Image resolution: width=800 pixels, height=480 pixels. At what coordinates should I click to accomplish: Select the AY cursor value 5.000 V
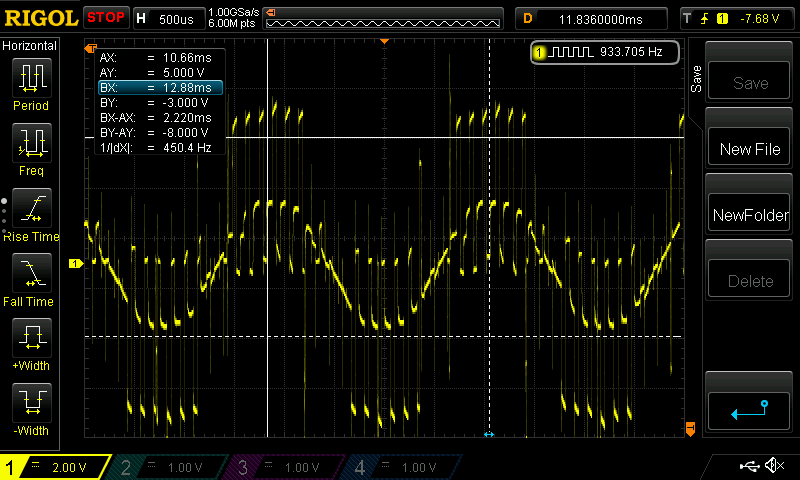(183, 72)
